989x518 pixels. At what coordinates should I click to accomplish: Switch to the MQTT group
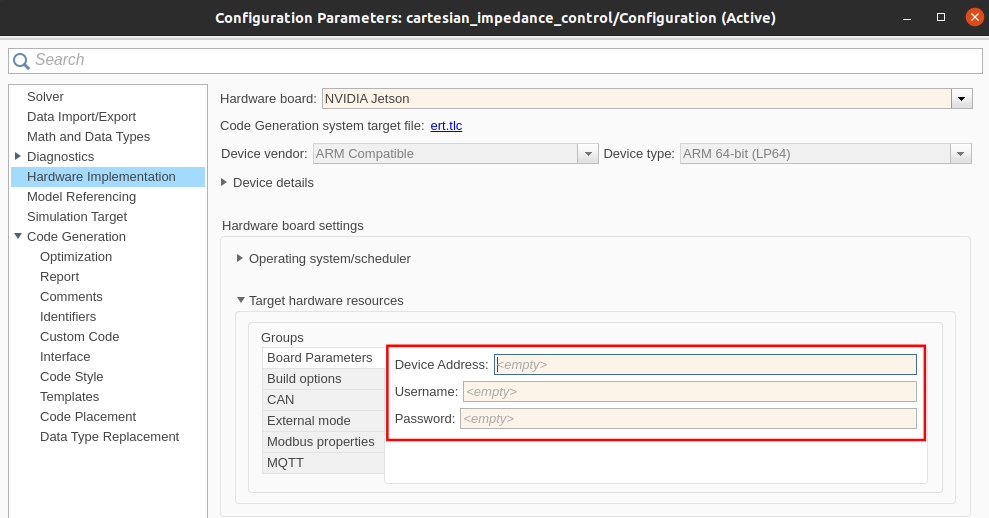point(285,463)
